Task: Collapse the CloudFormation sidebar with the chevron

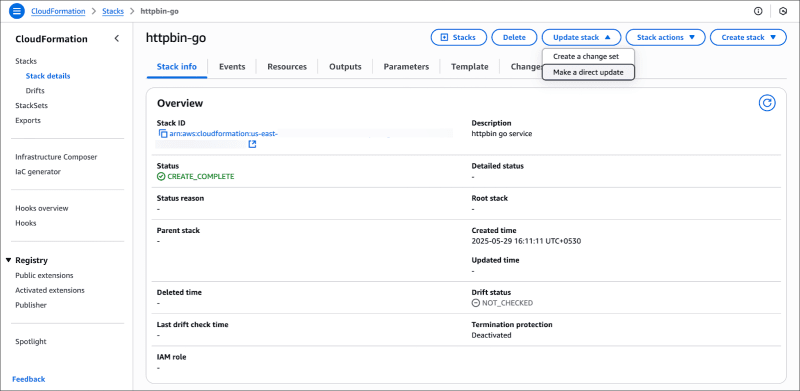Action: click(116, 39)
